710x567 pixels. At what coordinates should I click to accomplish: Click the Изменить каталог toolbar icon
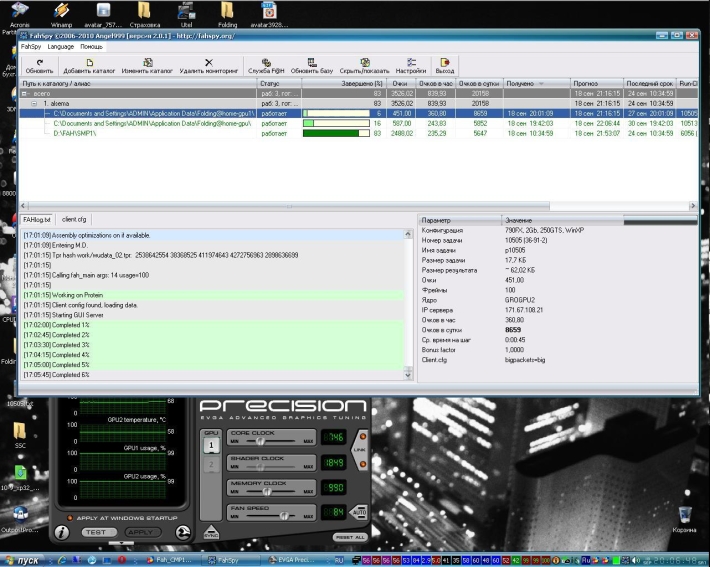point(147,66)
